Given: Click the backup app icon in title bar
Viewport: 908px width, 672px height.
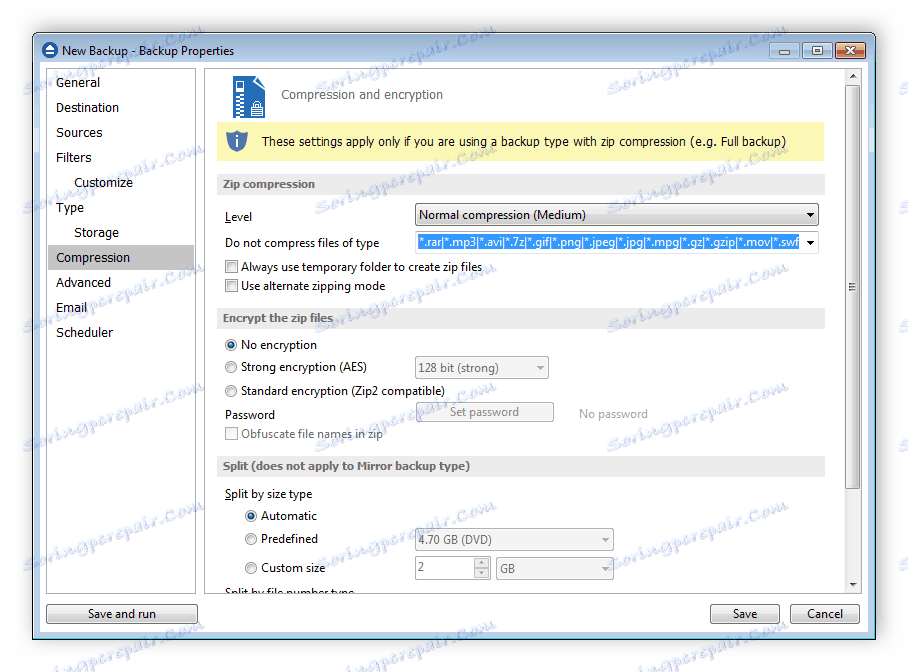Looking at the screenshot, I should 50,50.
